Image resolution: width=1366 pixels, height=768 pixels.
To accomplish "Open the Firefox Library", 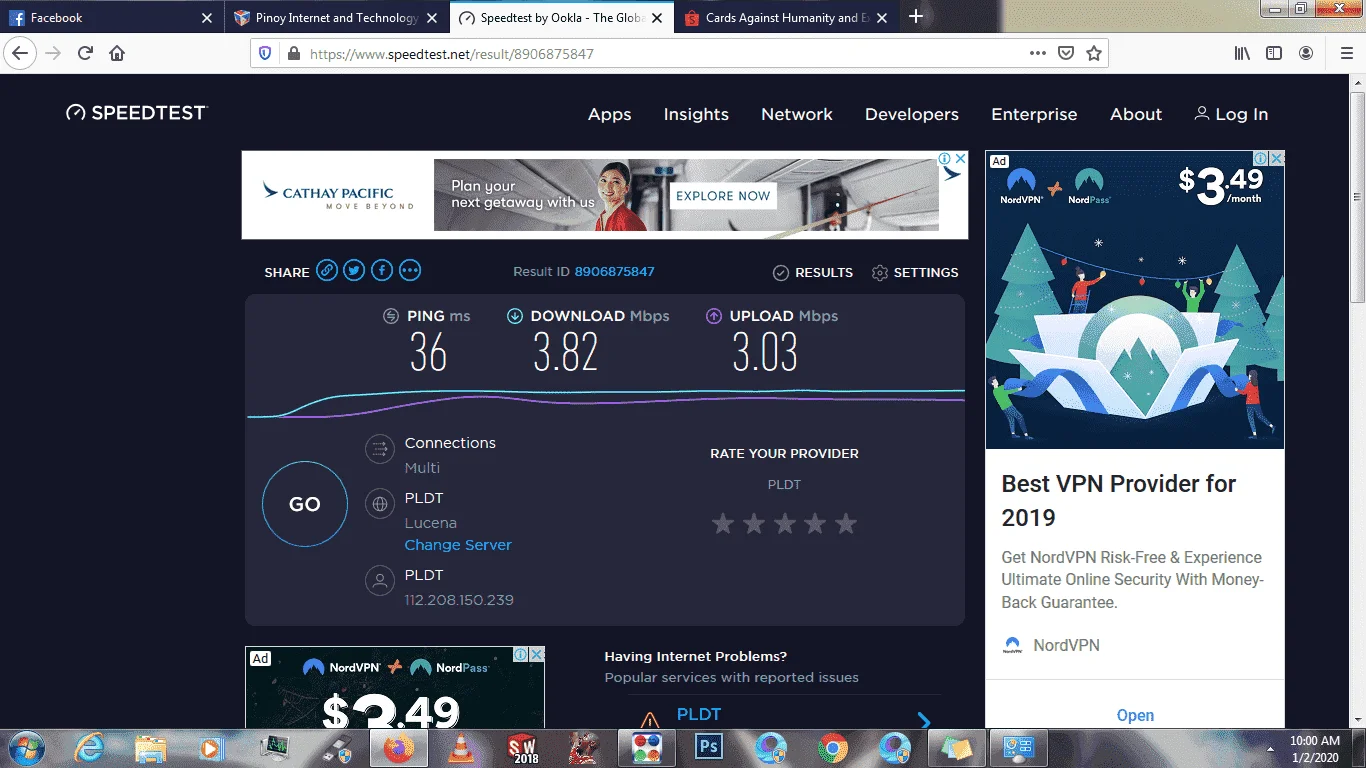I will (x=1242, y=54).
